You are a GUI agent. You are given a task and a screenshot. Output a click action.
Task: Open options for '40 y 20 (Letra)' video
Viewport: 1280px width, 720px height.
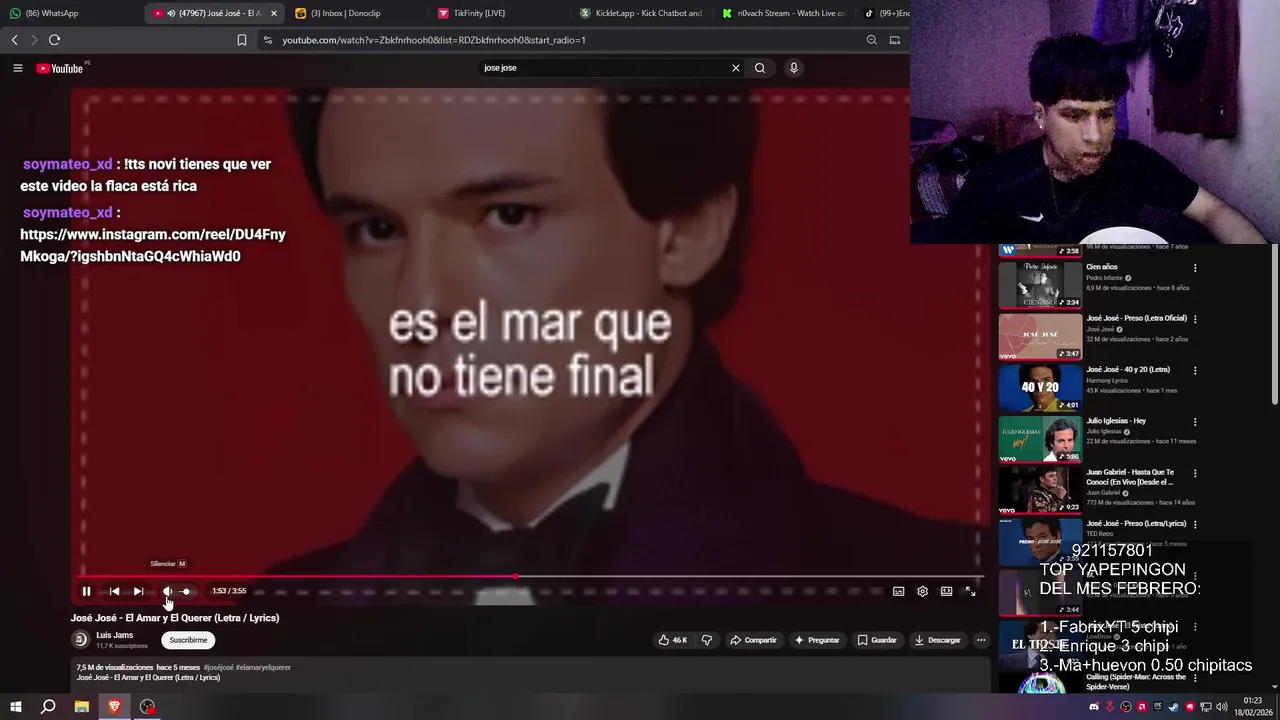click(x=1195, y=371)
